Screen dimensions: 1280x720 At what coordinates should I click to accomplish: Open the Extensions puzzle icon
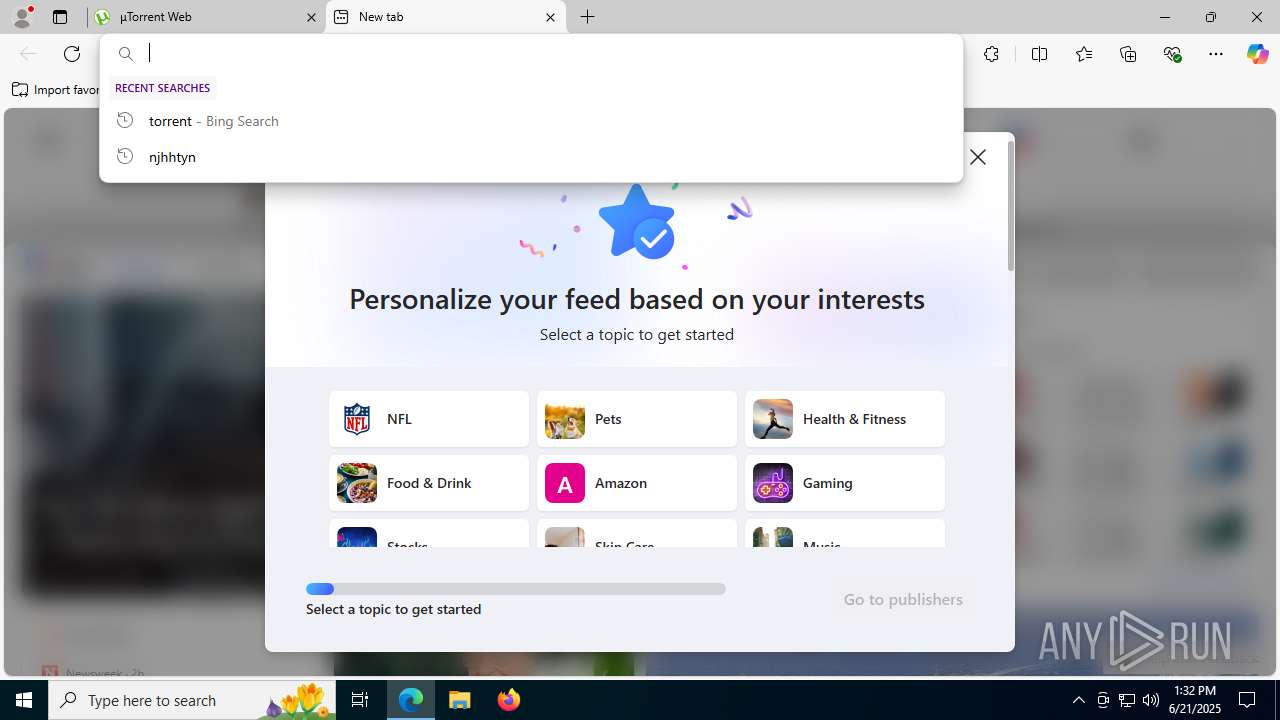(991, 54)
